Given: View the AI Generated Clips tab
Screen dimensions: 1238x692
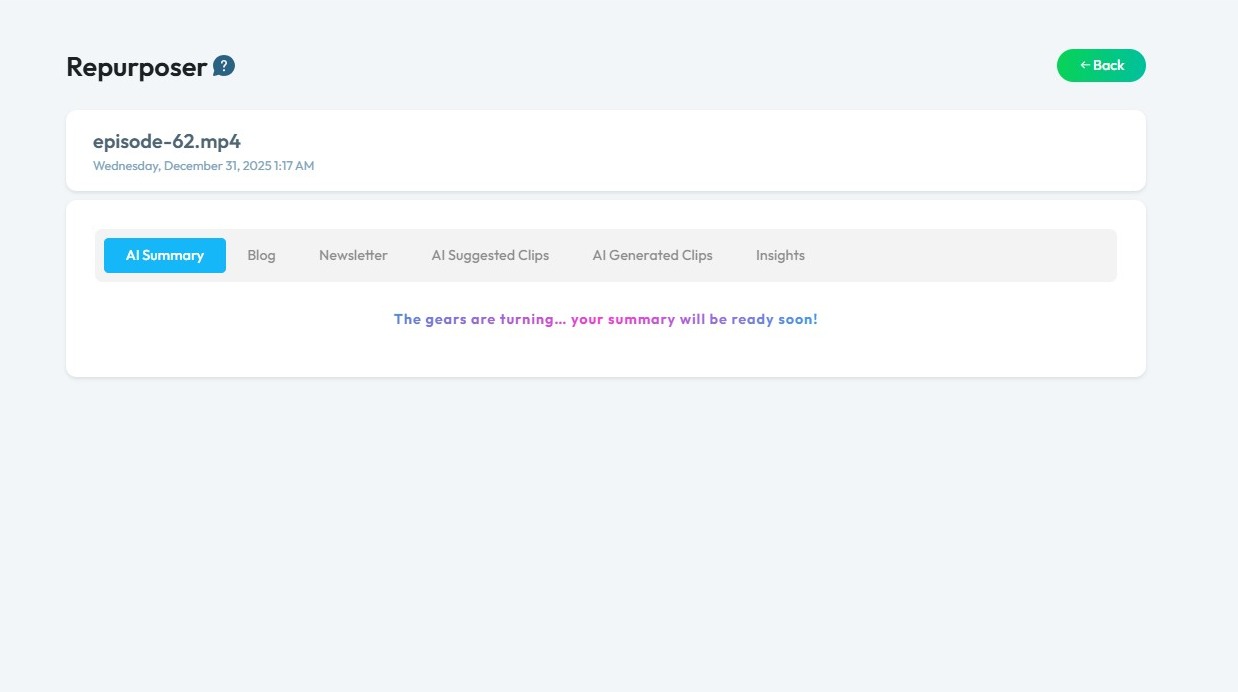Looking at the screenshot, I should click(x=652, y=255).
